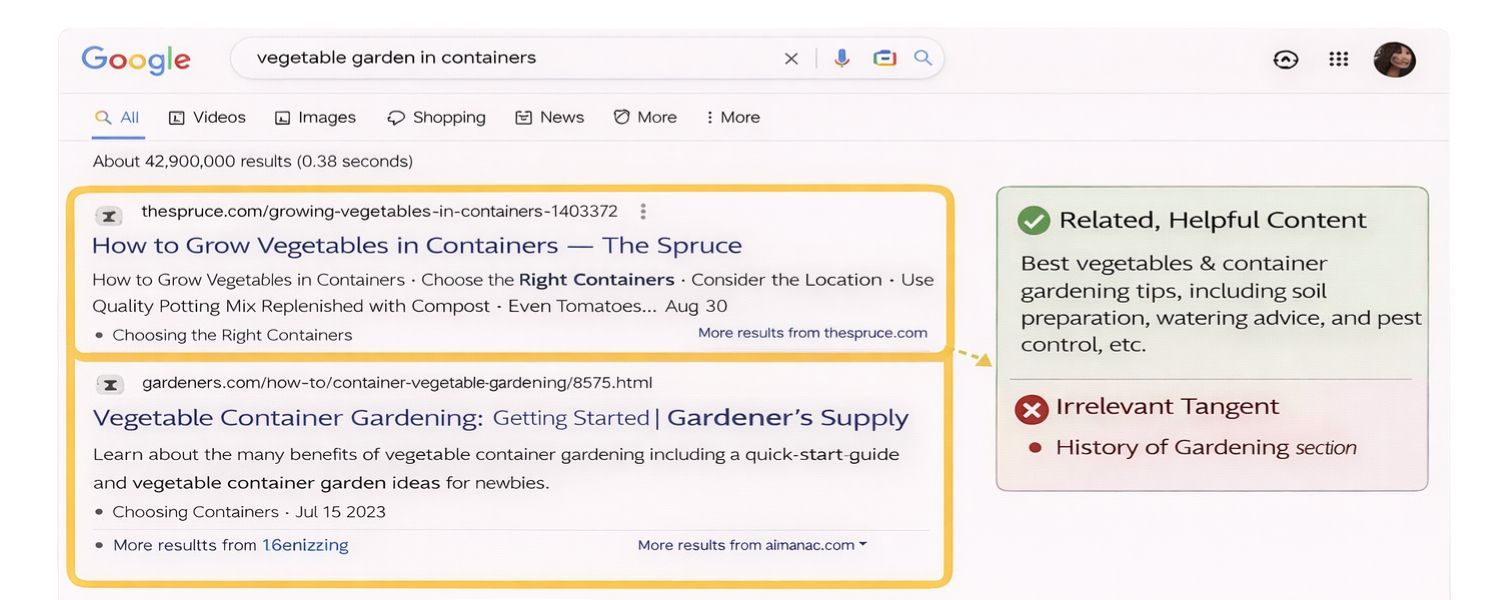Open How to Grow Vegetables in Containers link

click(x=416, y=246)
